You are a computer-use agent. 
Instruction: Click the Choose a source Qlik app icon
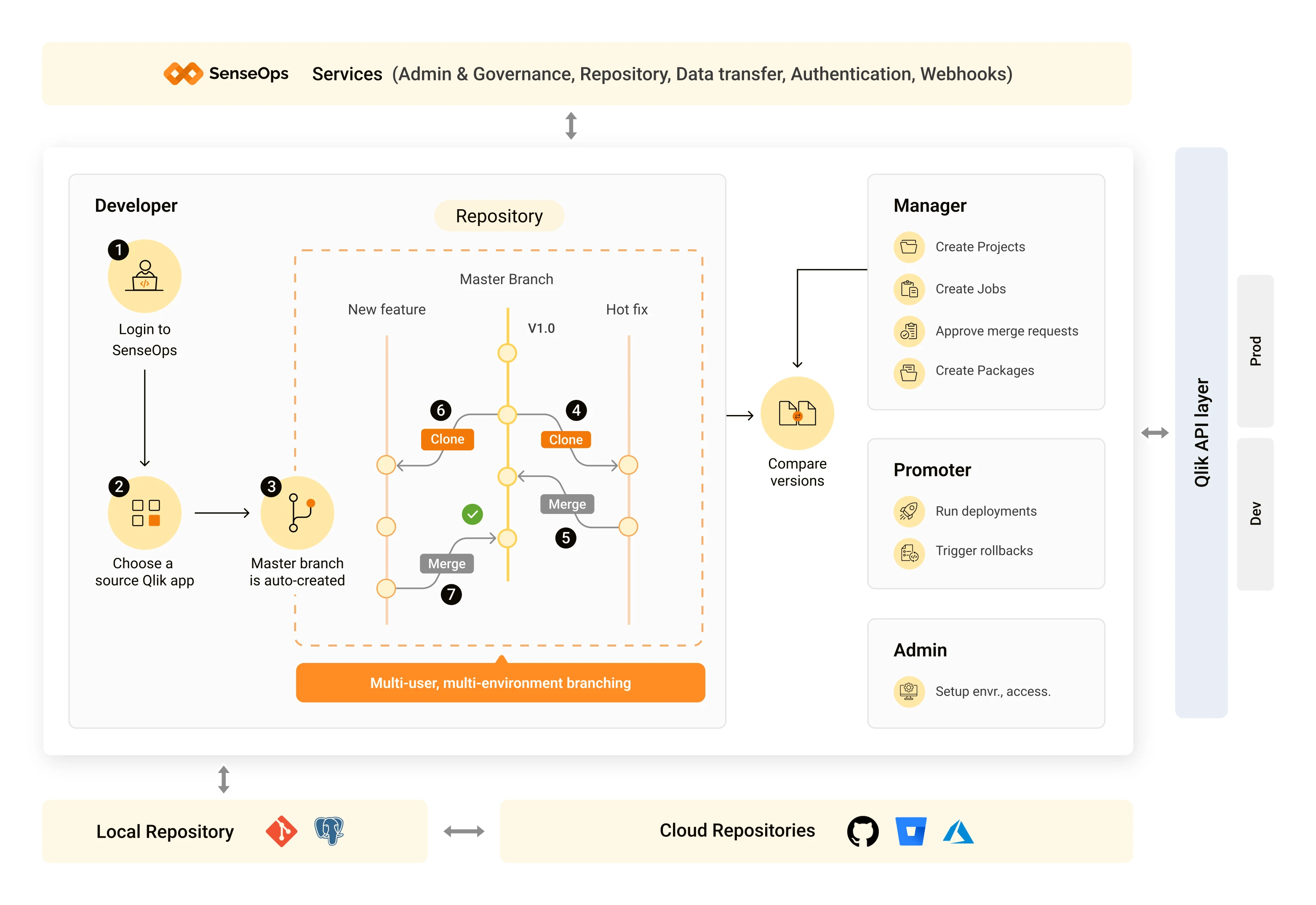144,513
